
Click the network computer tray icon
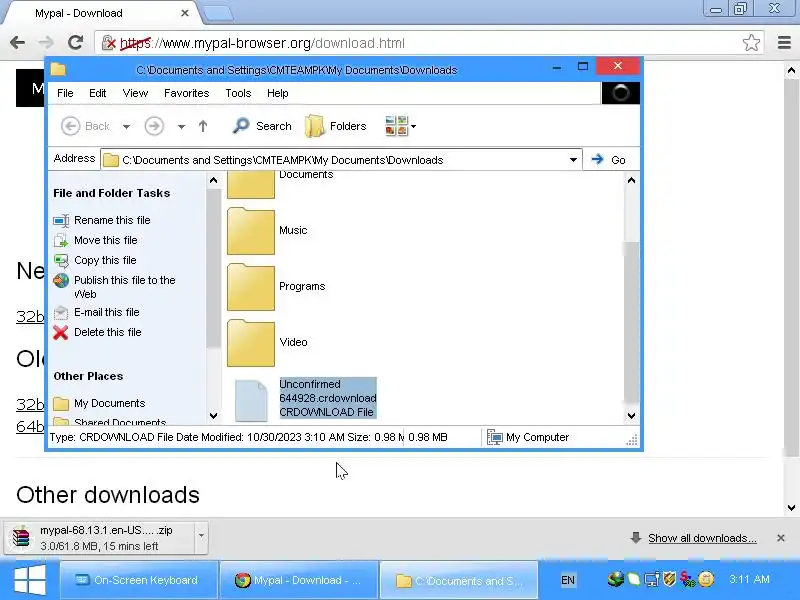[x=652, y=580]
